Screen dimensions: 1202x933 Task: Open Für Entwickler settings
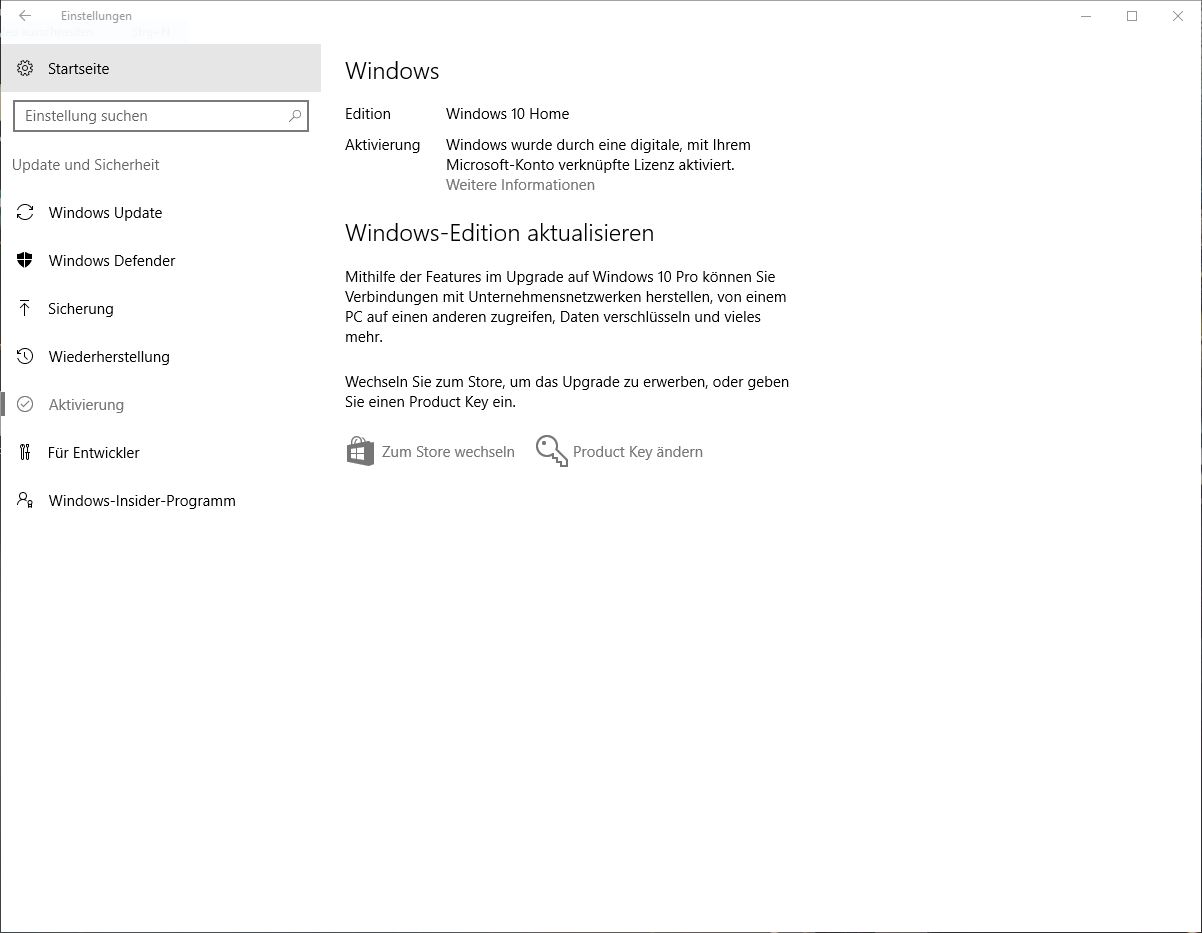tap(160, 453)
